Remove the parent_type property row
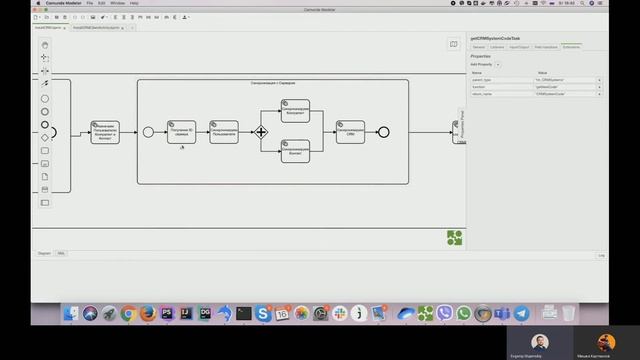Screen dimensions: 640x360 [x=599, y=80]
